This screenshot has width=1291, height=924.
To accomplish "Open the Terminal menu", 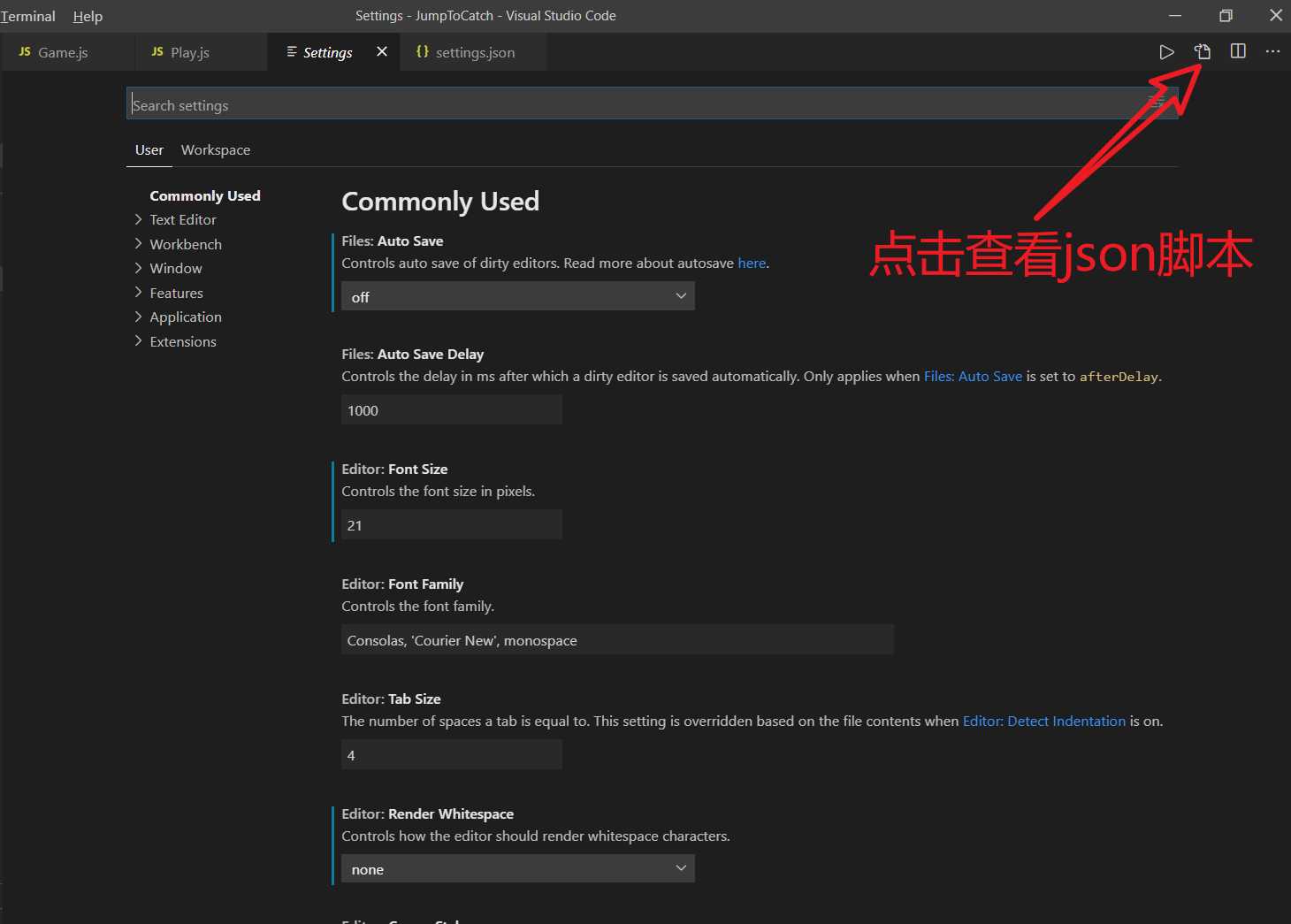I will tap(27, 16).
